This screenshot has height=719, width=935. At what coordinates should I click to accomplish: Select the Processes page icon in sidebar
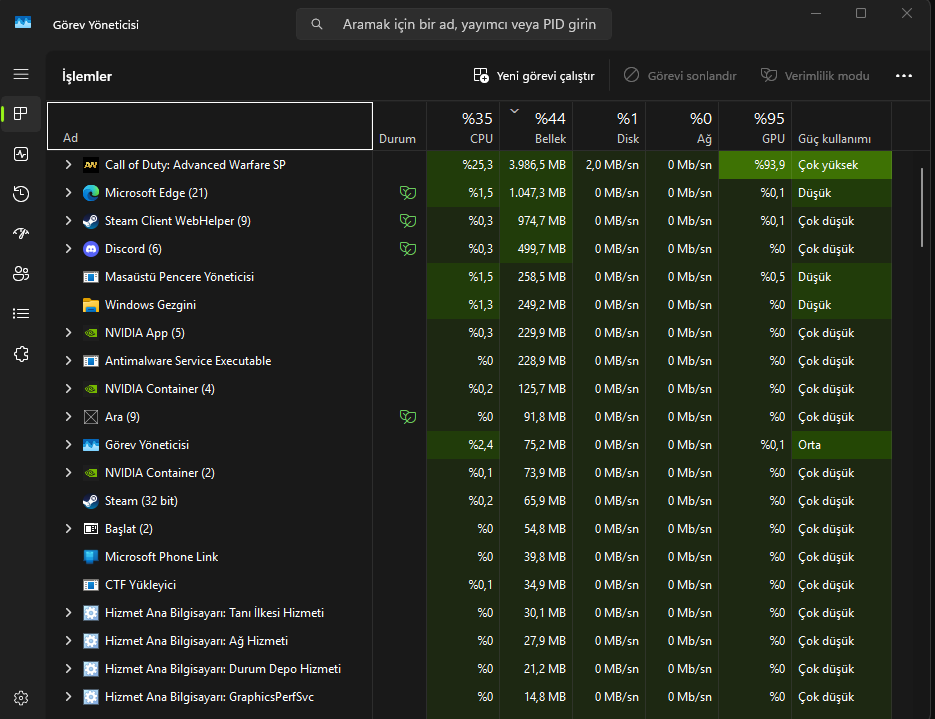21,113
